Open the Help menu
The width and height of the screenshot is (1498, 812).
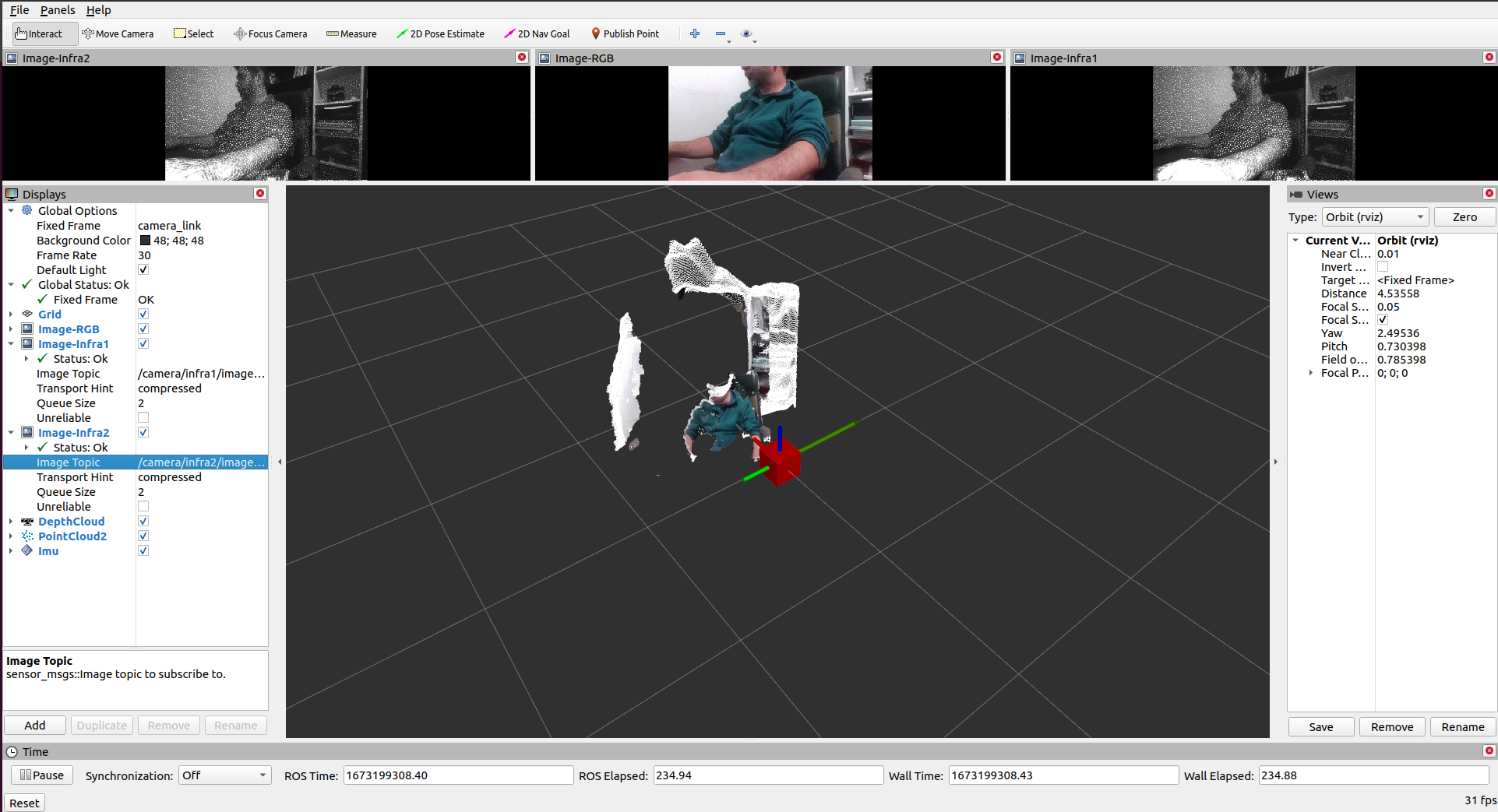coord(98,9)
